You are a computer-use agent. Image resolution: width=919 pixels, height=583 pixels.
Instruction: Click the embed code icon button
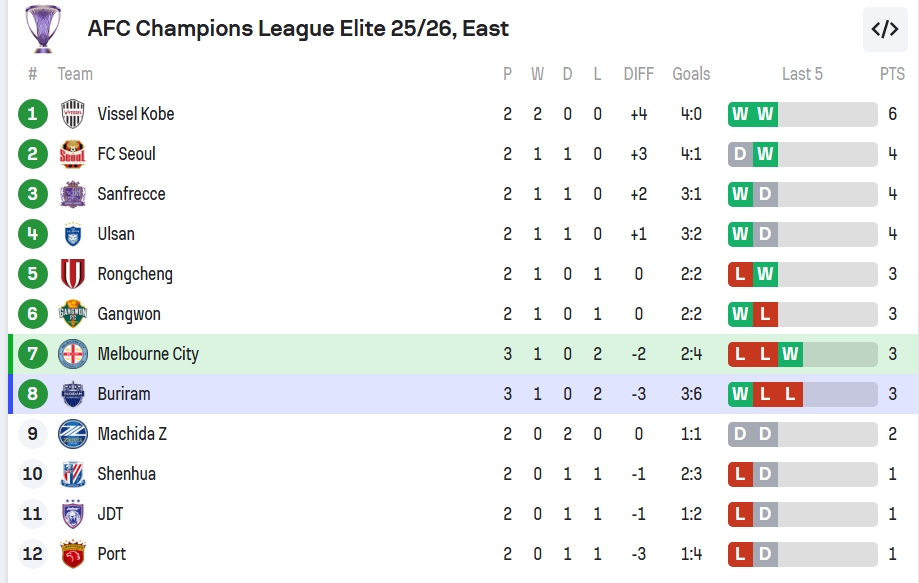tap(885, 29)
